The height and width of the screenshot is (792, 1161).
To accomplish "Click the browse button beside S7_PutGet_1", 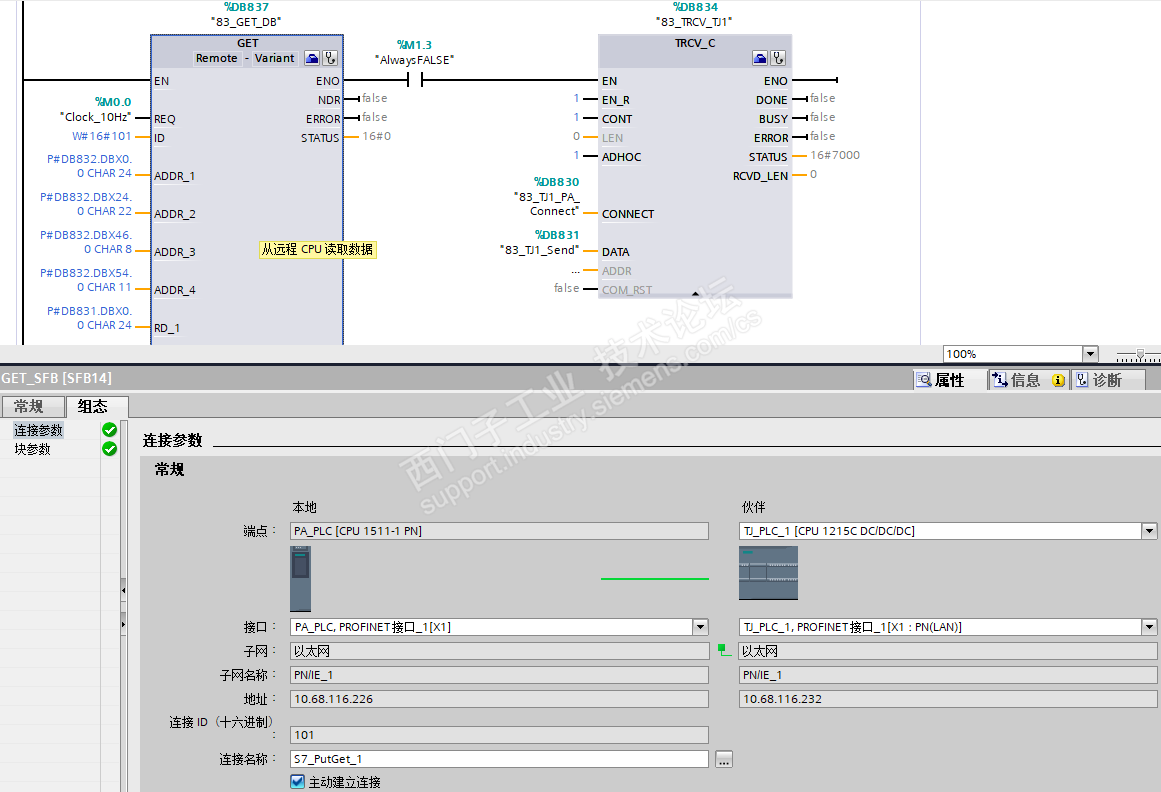I will tap(724, 759).
